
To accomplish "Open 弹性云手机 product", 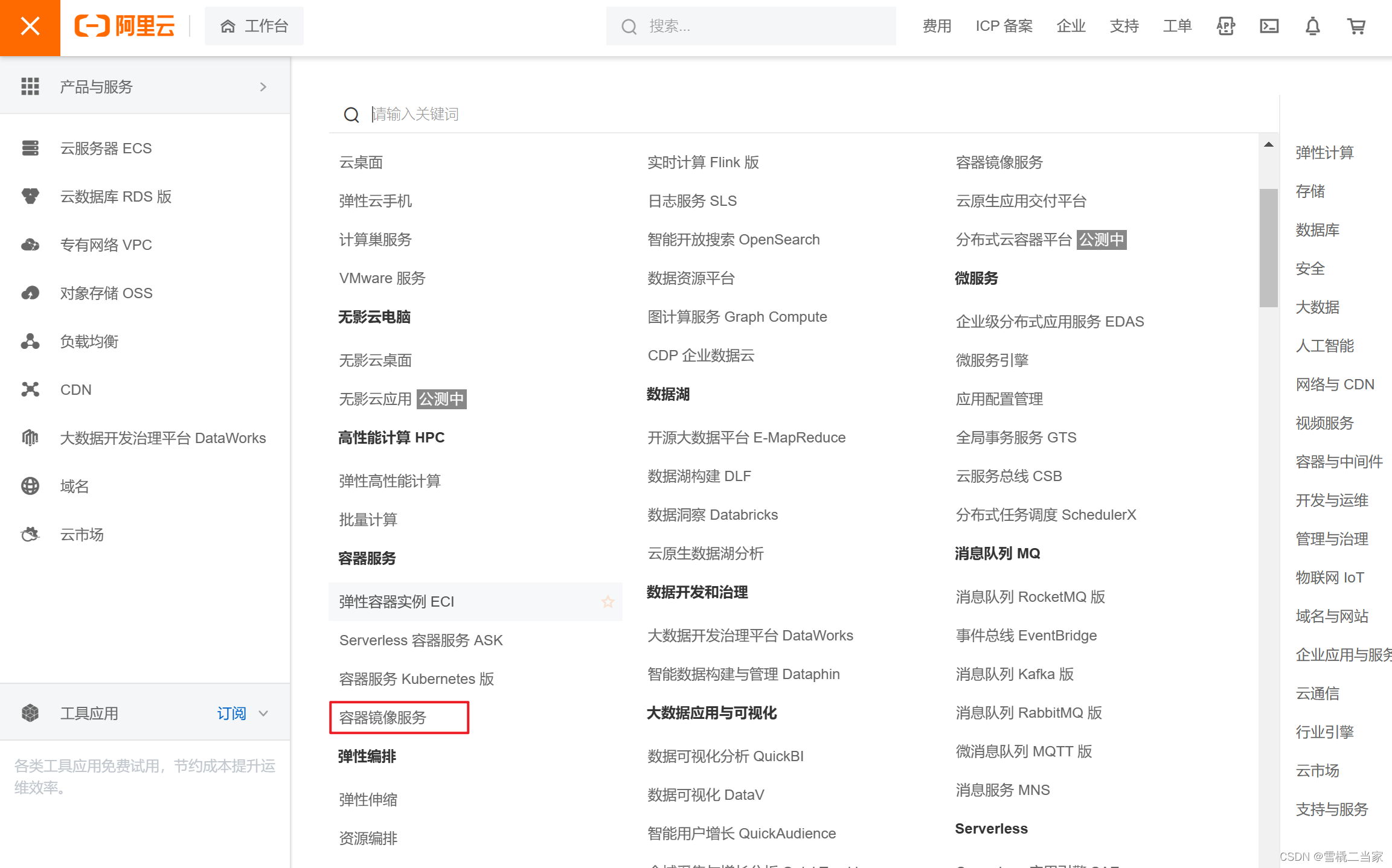I will (376, 201).
